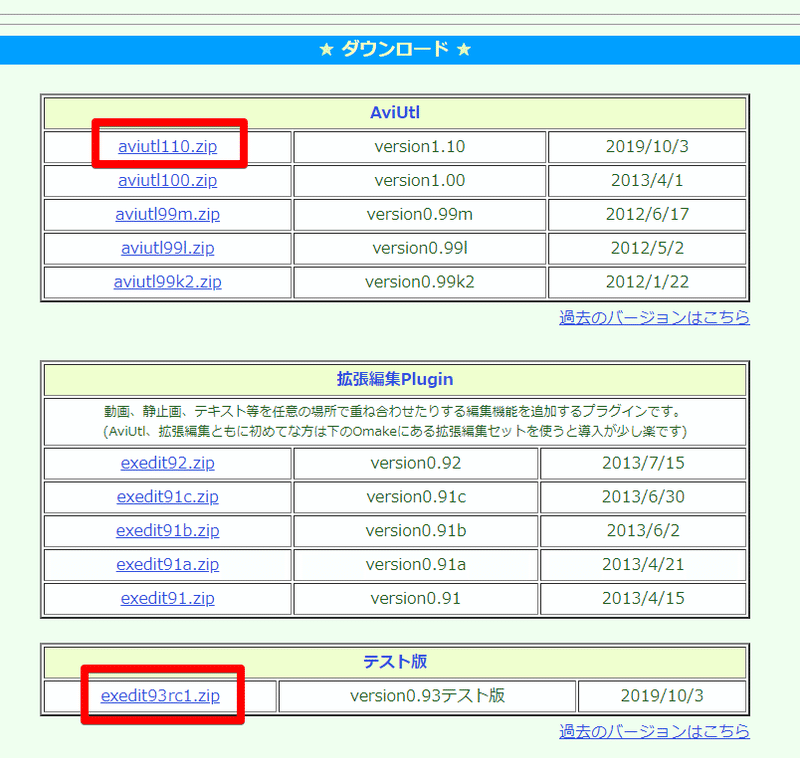Click the 2013/7/15 date cell

[643, 463]
